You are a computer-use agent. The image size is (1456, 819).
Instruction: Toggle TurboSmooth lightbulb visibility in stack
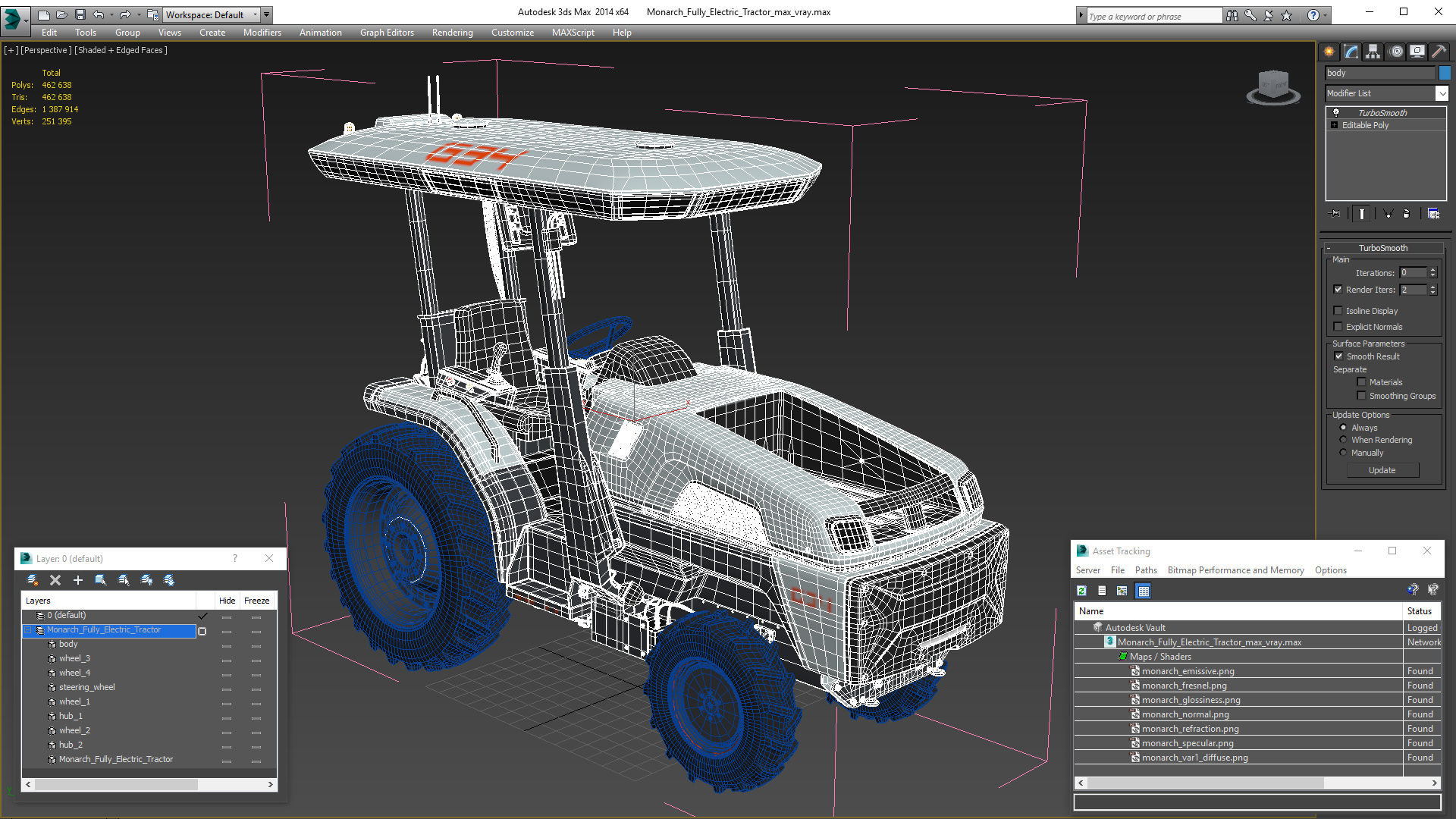(1336, 112)
